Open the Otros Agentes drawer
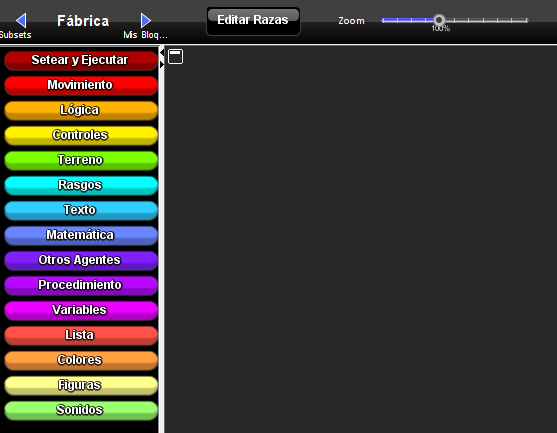The width and height of the screenshot is (557, 433). (x=81, y=260)
